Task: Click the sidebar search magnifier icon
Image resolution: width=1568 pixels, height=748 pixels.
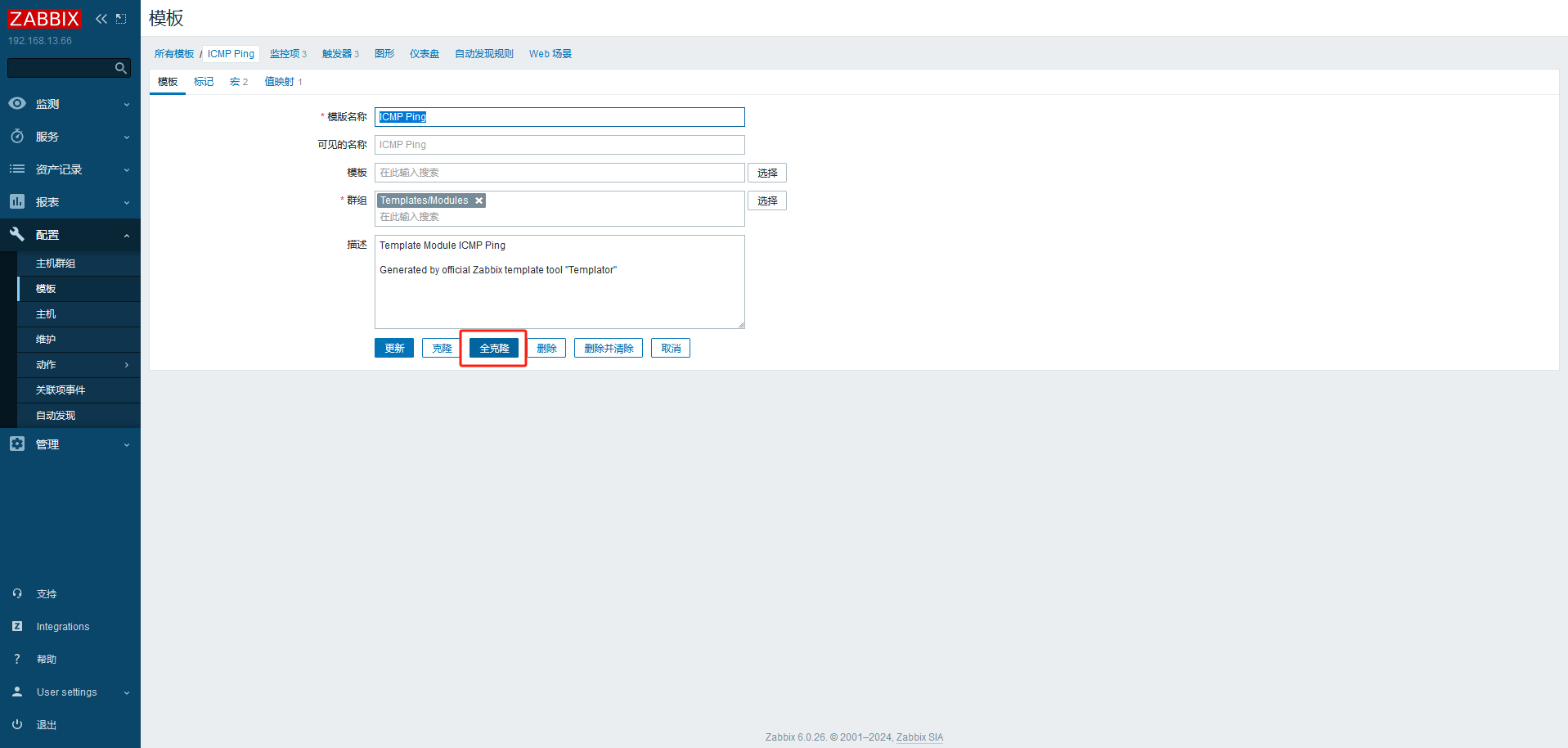Action: pos(121,68)
